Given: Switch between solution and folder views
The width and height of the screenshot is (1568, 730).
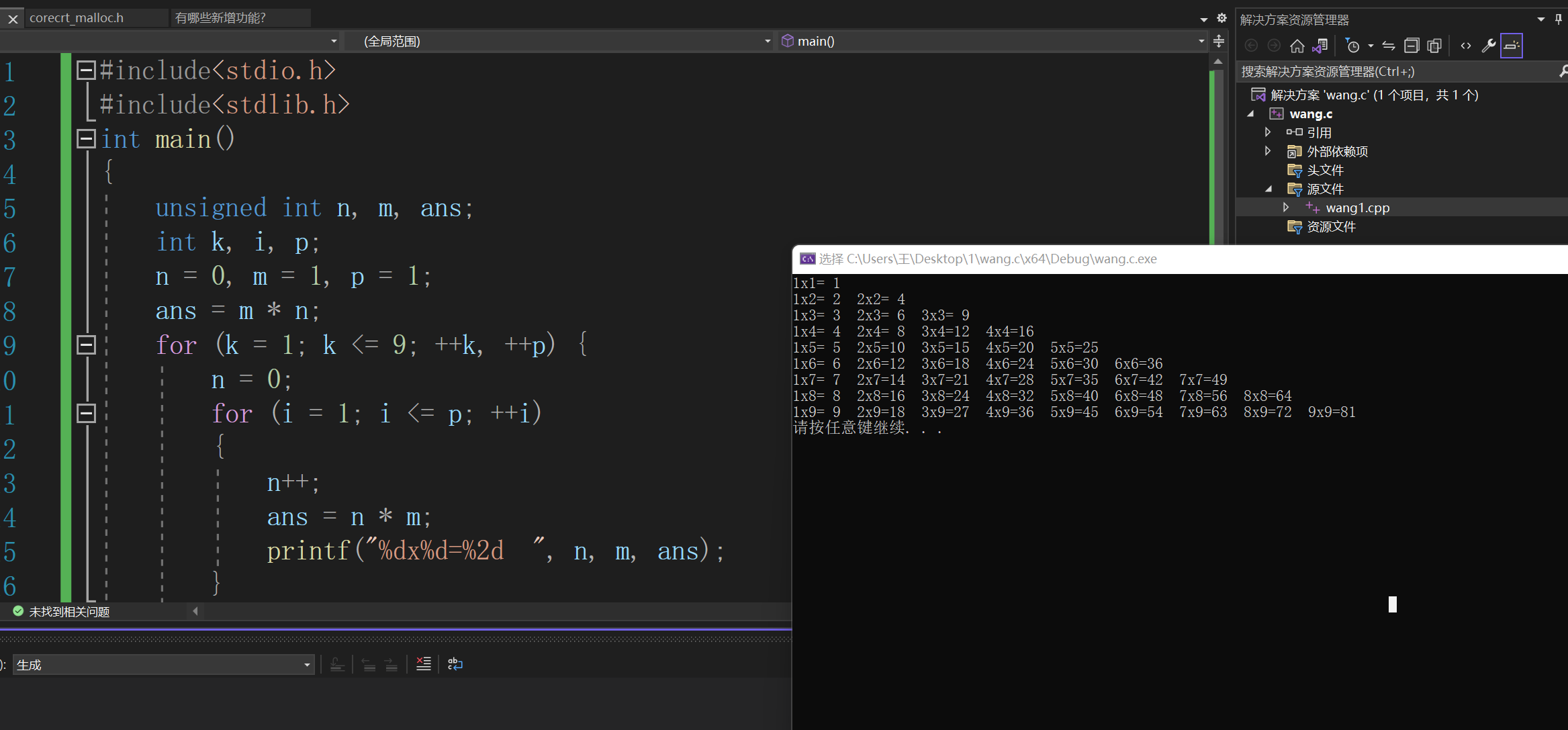Looking at the screenshot, I should point(1320,46).
